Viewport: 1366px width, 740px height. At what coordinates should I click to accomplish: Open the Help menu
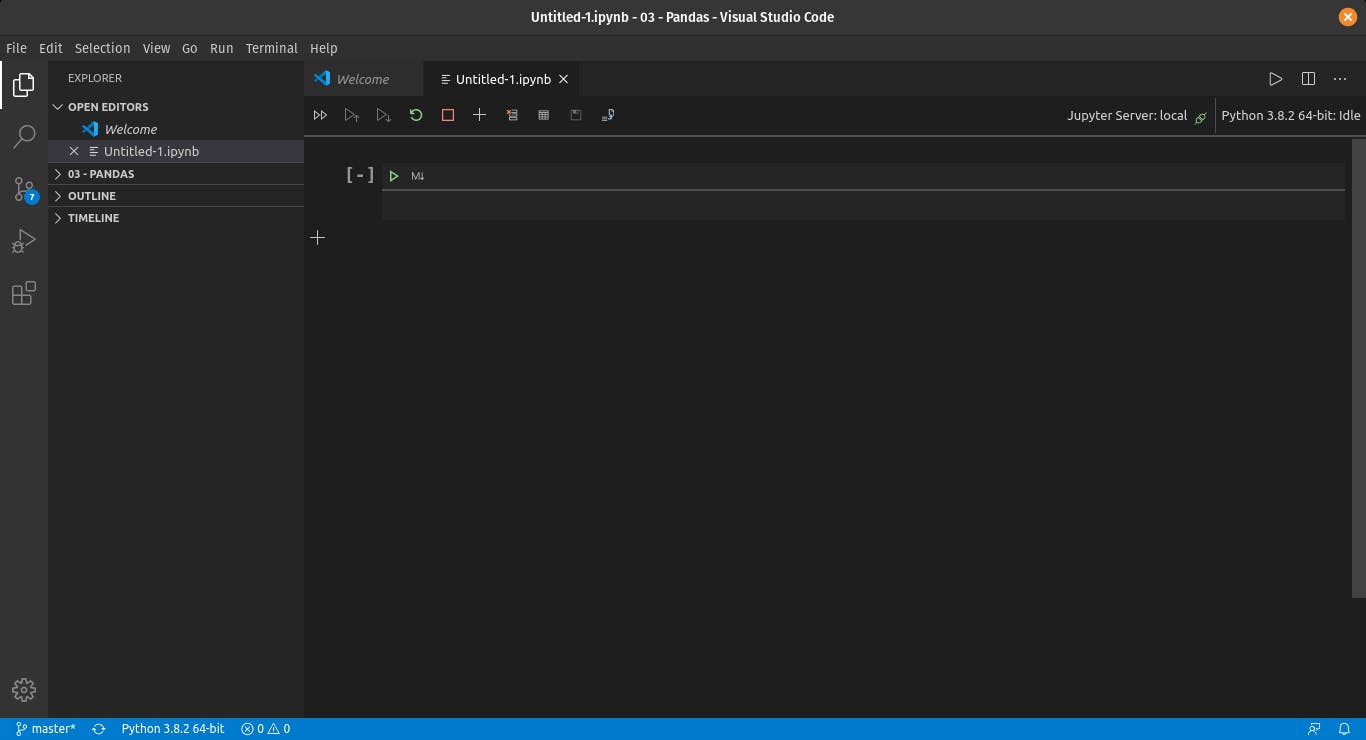pyautogui.click(x=324, y=48)
